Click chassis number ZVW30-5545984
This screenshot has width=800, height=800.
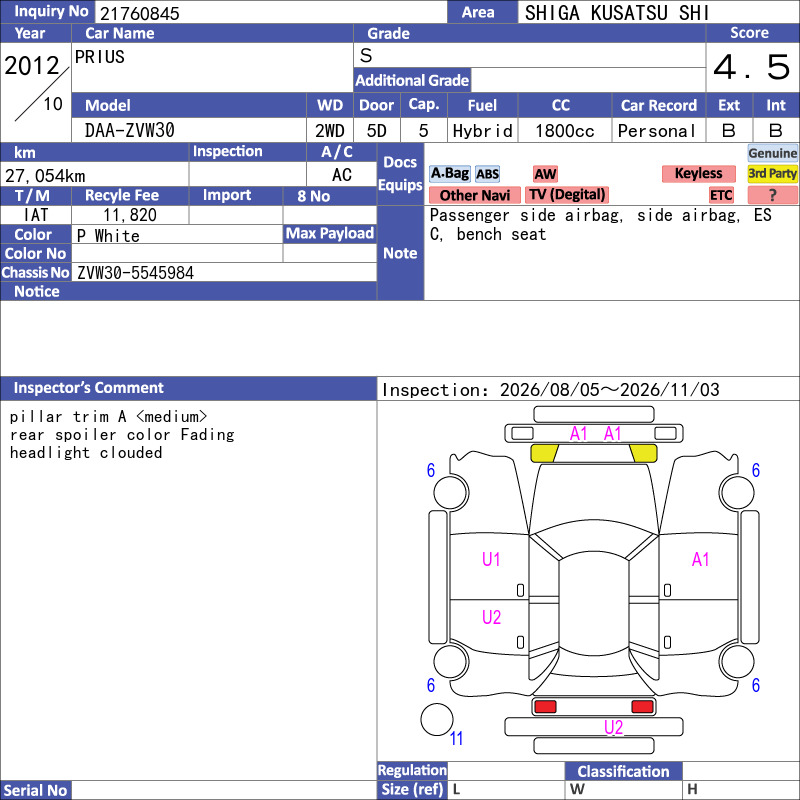pos(135,273)
